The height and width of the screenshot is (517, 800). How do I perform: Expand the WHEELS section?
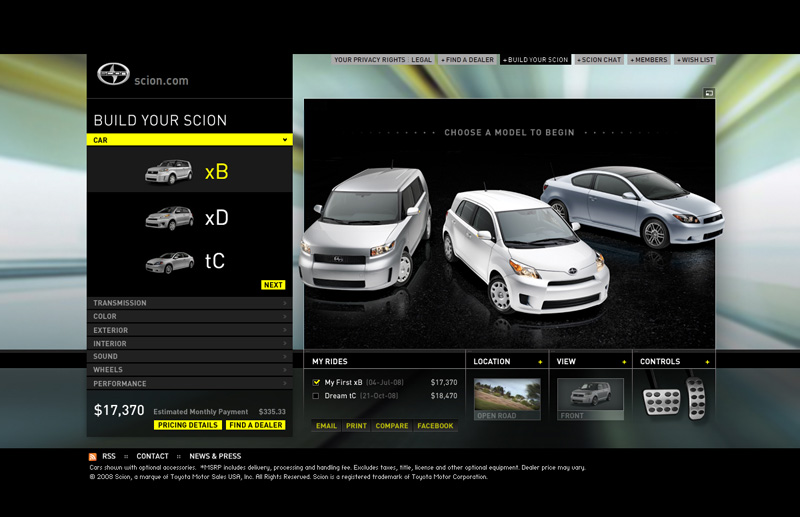click(x=190, y=370)
